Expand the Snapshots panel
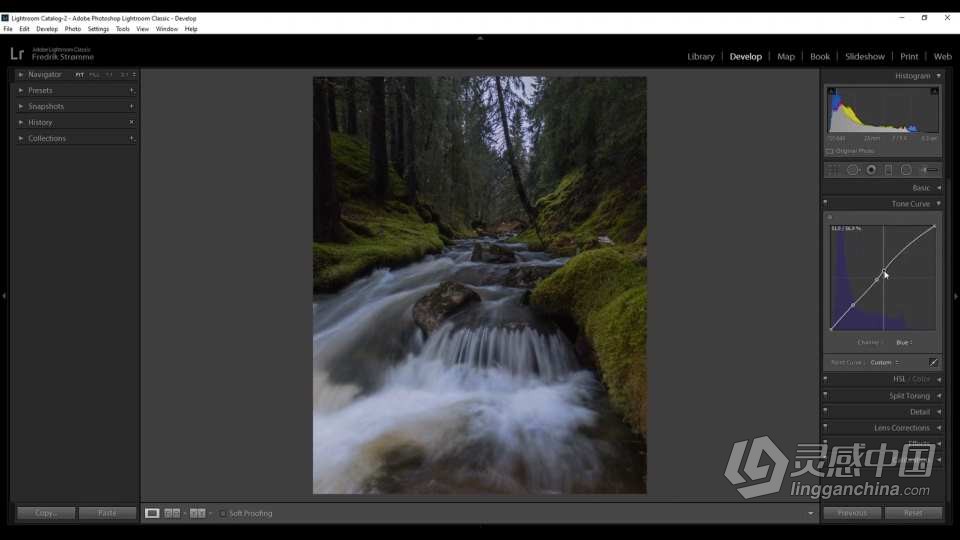This screenshot has width=960, height=540. click(x=21, y=107)
